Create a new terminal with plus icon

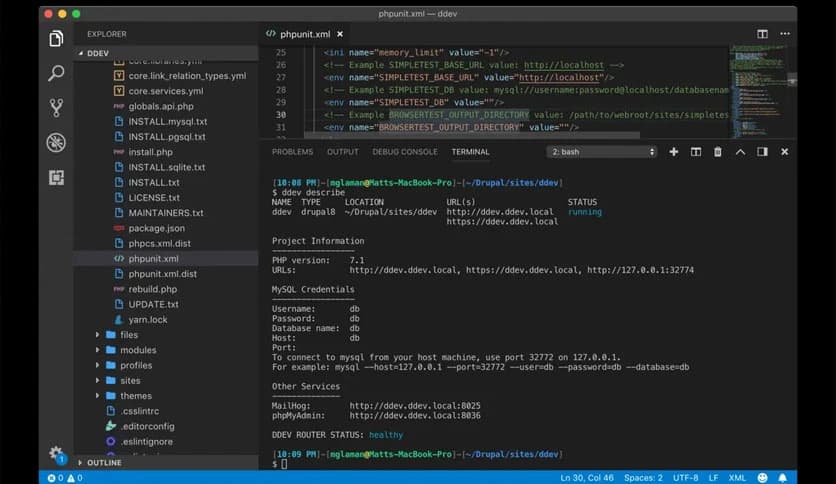click(x=673, y=152)
